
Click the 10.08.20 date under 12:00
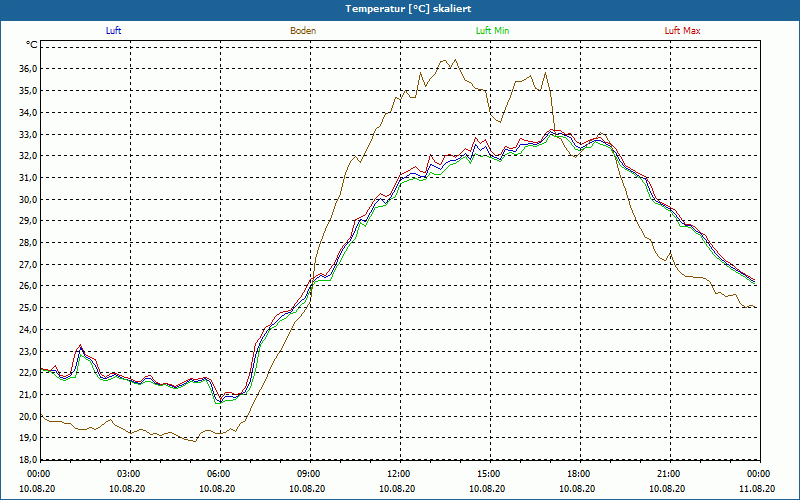click(x=397, y=488)
